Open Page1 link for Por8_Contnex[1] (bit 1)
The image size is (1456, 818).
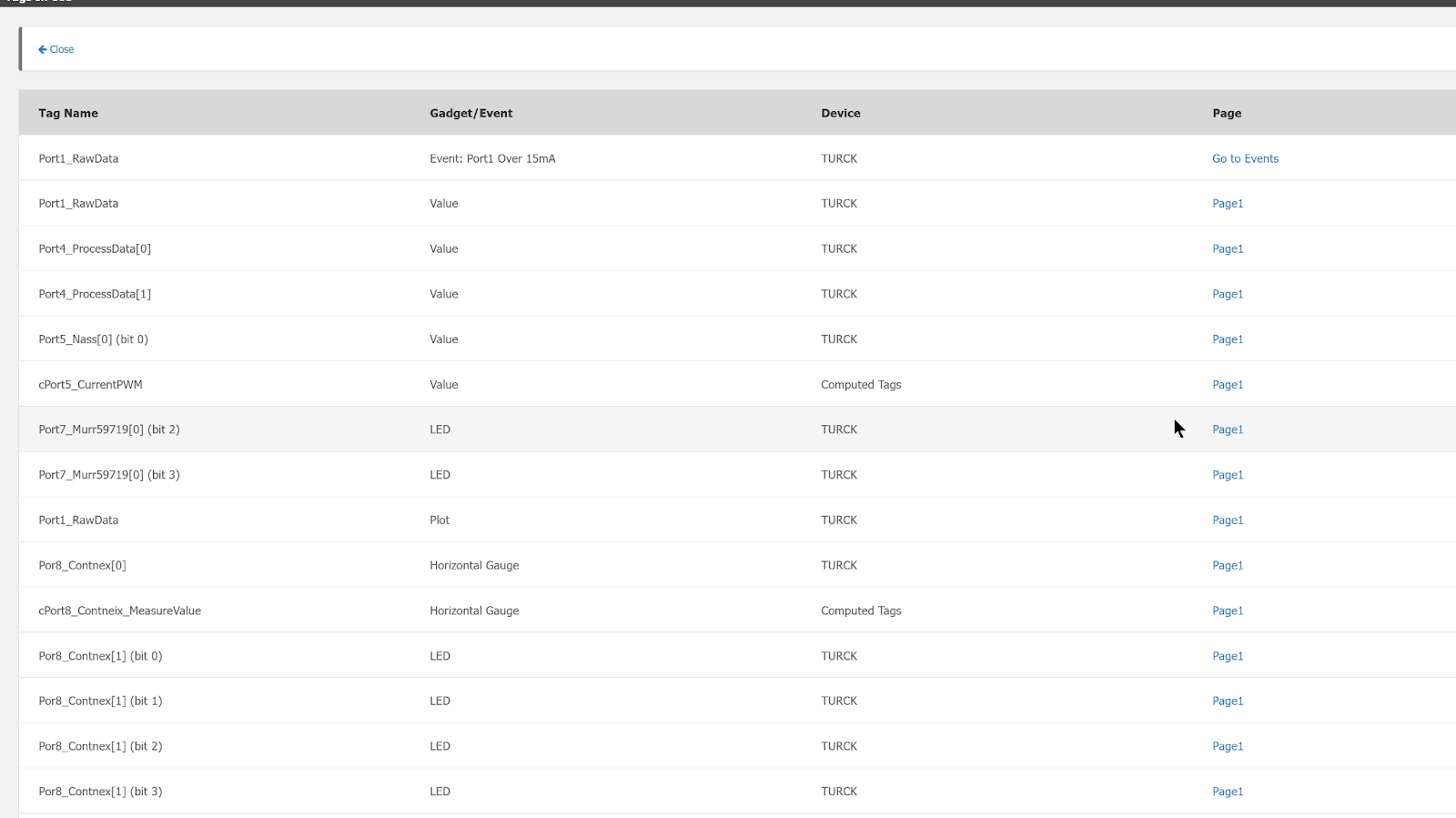[1228, 701]
